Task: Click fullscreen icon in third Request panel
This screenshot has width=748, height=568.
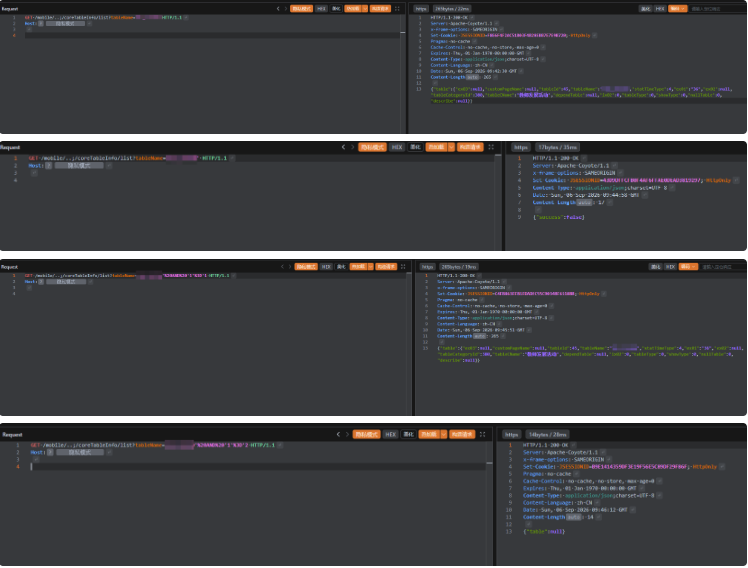Action: (403, 267)
